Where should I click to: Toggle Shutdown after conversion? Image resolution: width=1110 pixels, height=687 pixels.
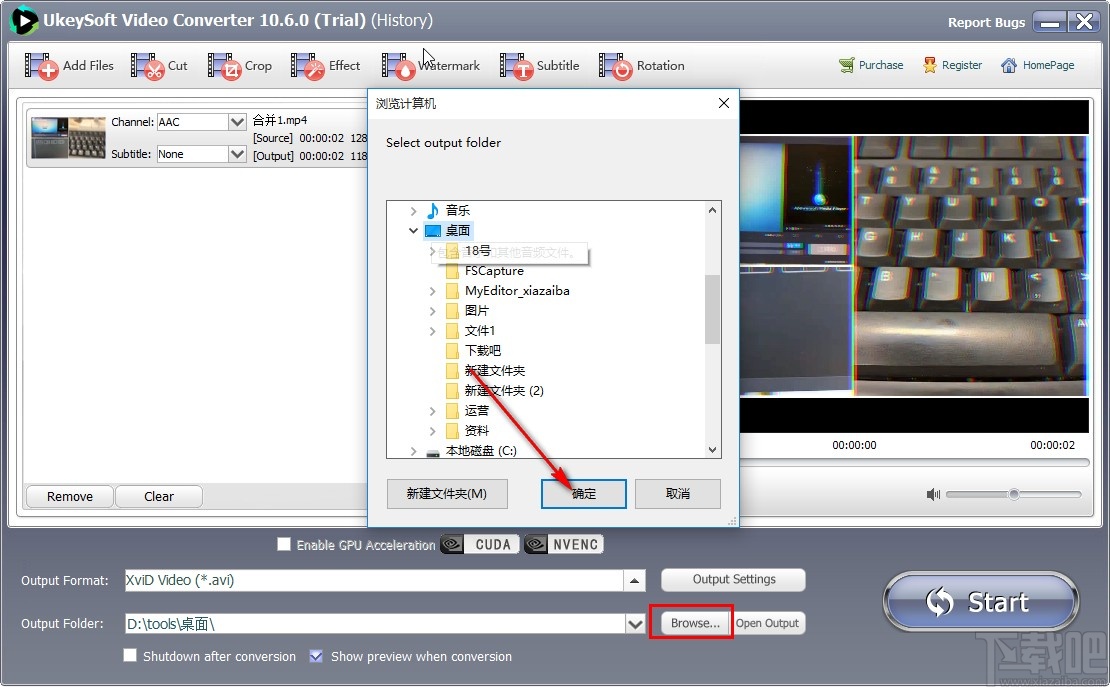(x=130, y=655)
